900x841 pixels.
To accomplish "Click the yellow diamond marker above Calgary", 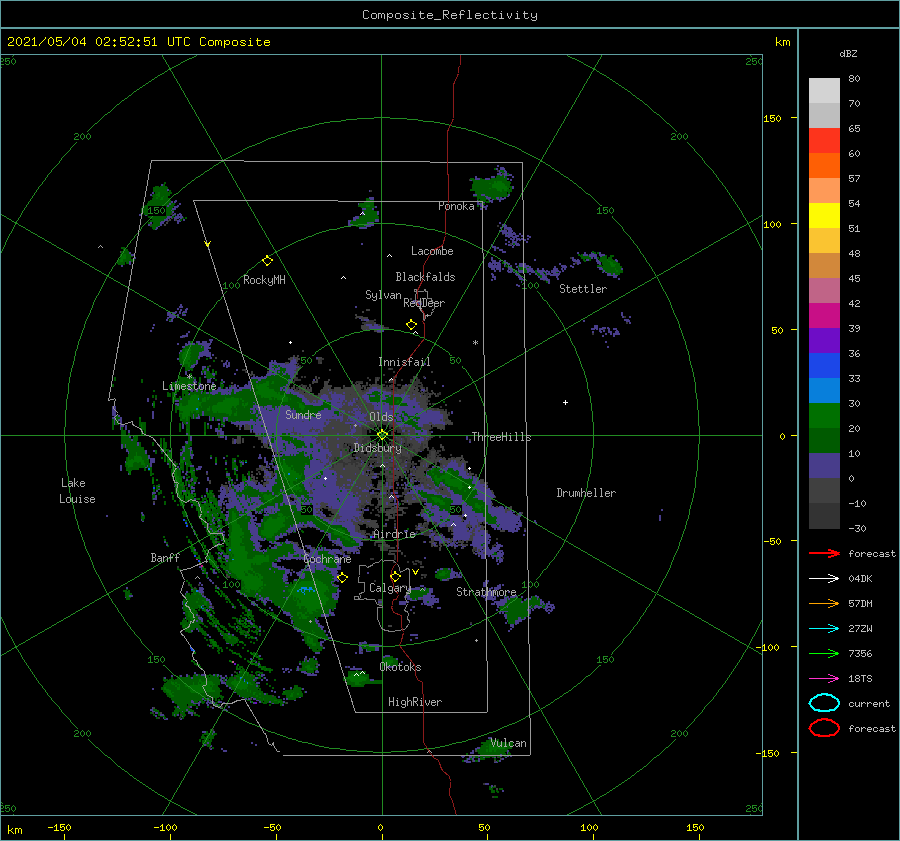I will pyautogui.click(x=395, y=576).
